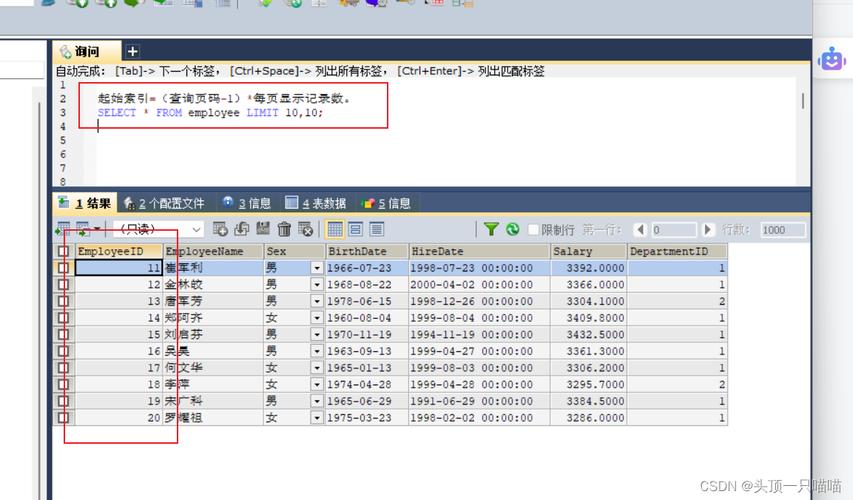Sort by the BirthDate column header
This screenshot has height=500, width=853.
coord(367,251)
